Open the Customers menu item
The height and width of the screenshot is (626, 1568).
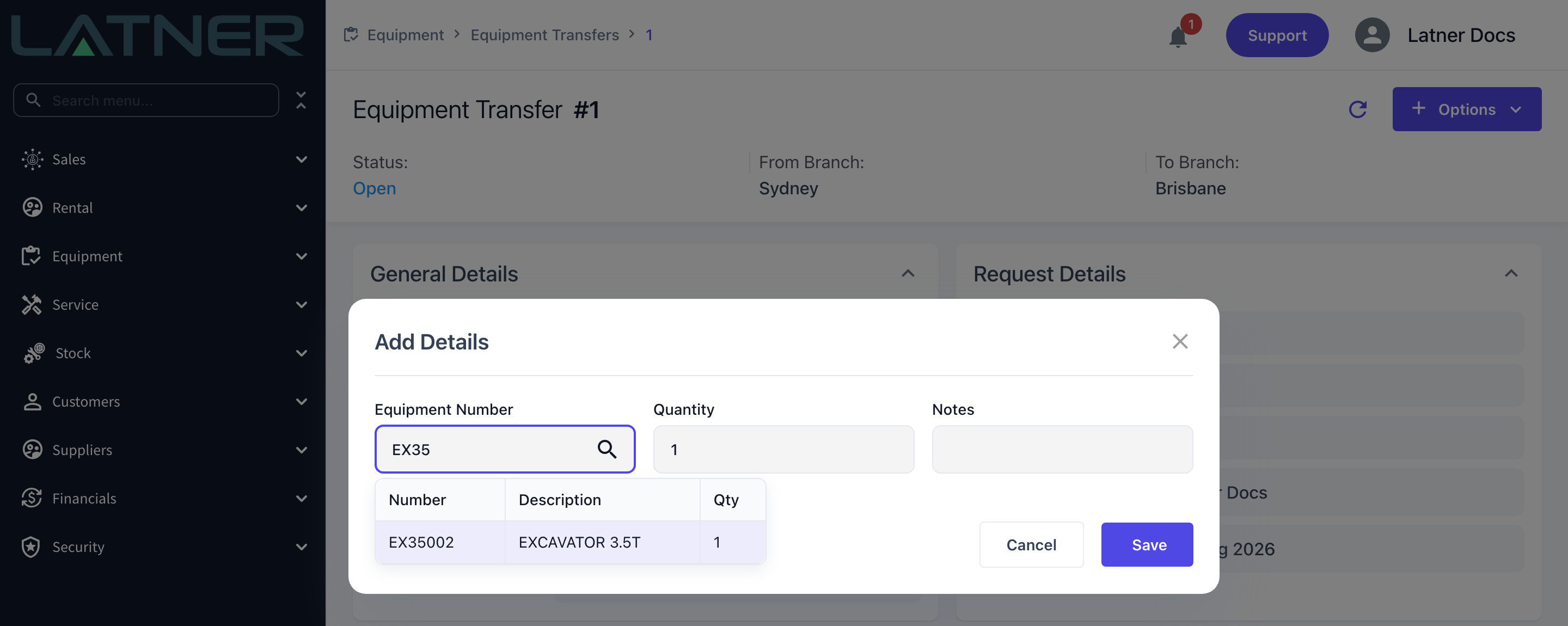[163, 402]
